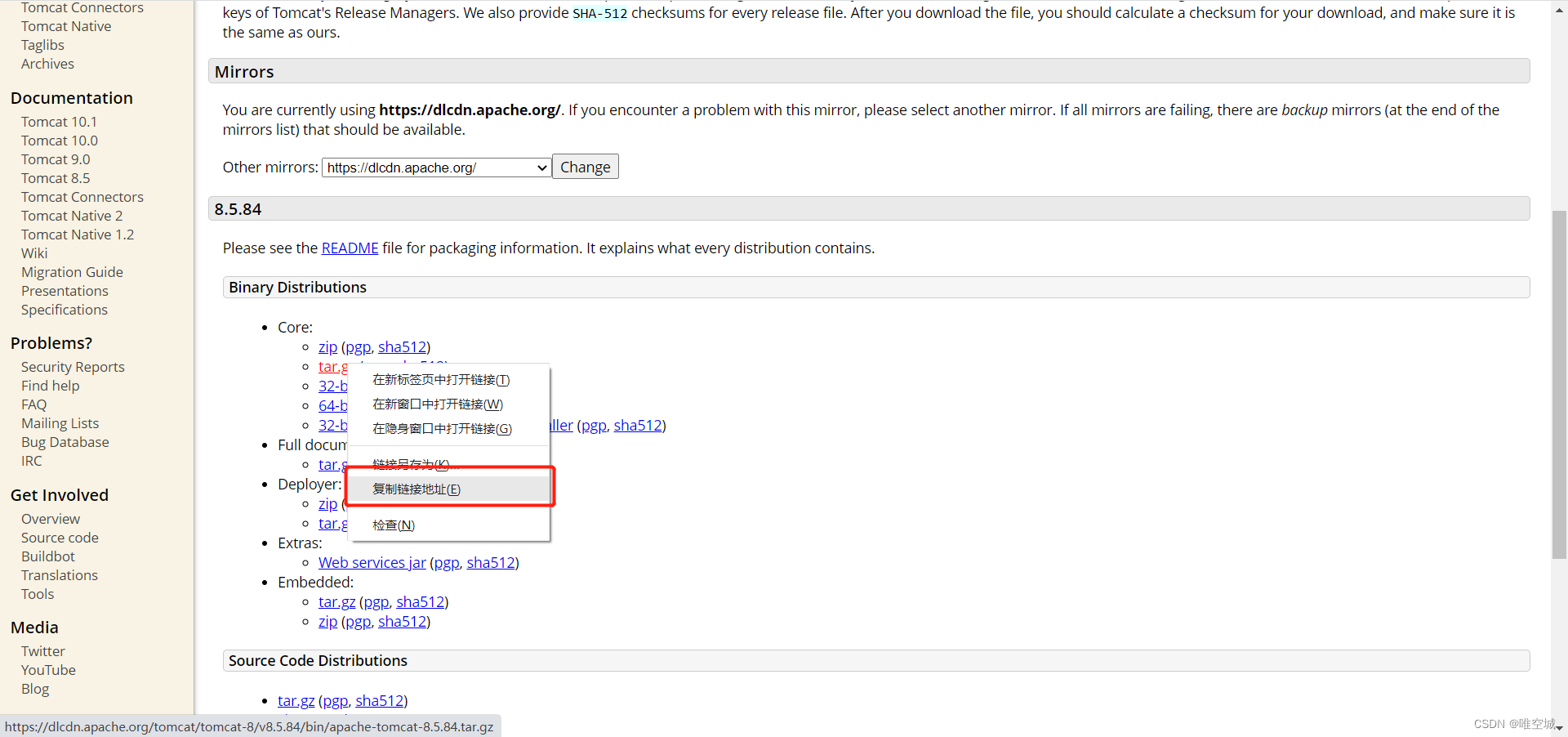This screenshot has width=1568, height=737.
Task: Open Mailing Lists
Action: click(60, 423)
